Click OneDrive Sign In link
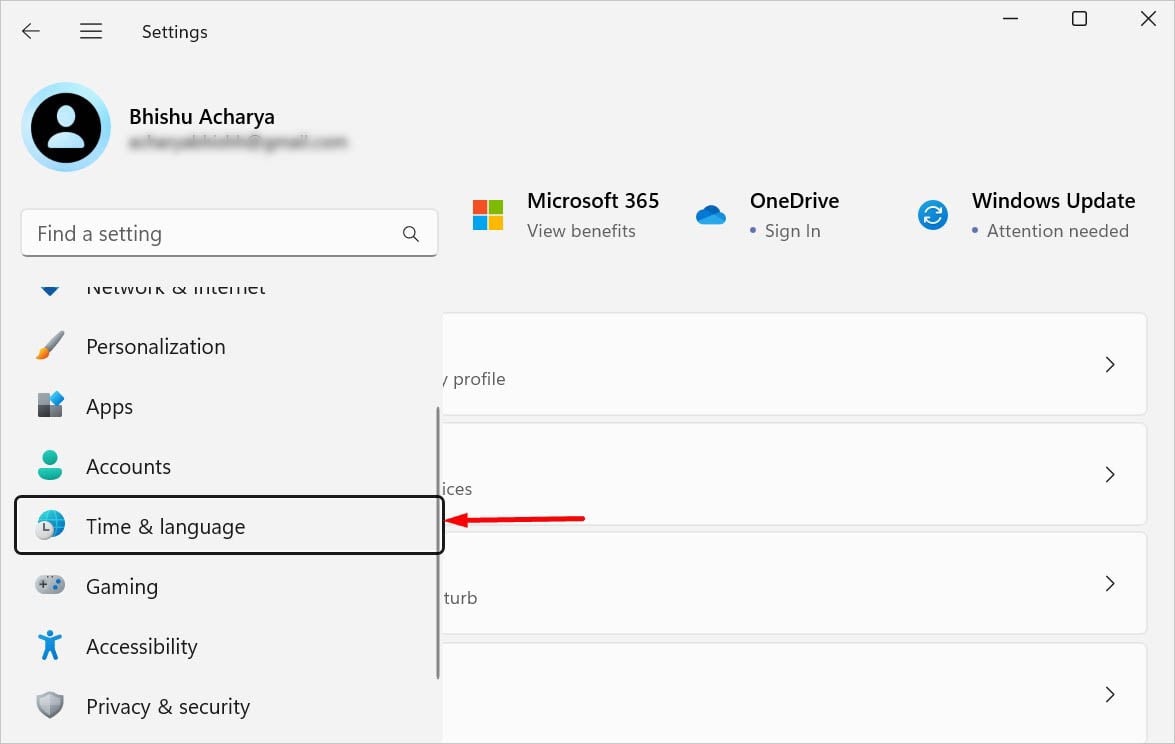 [x=792, y=231]
